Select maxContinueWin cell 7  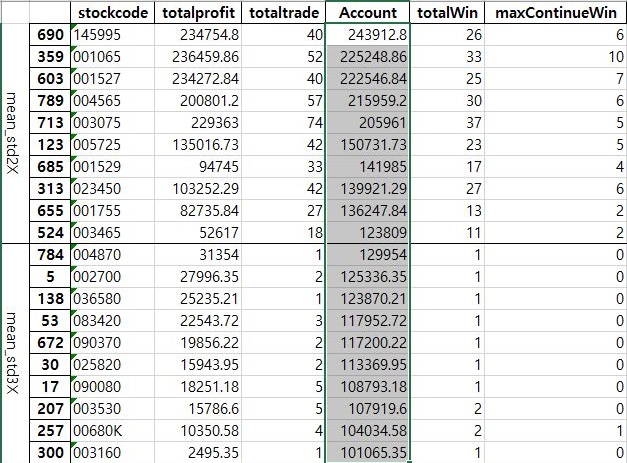(555, 79)
